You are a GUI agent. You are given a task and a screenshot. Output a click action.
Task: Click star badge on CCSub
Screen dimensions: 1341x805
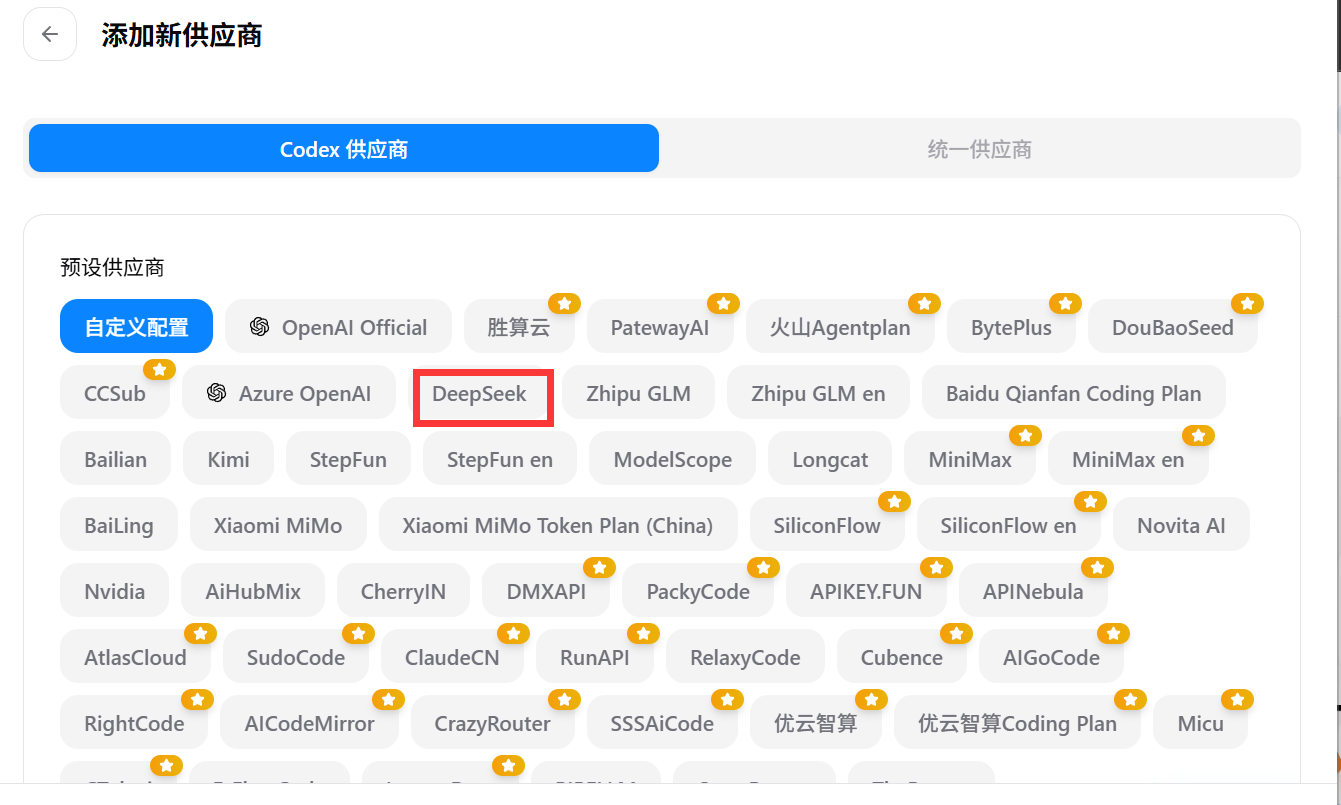pos(159,369)
